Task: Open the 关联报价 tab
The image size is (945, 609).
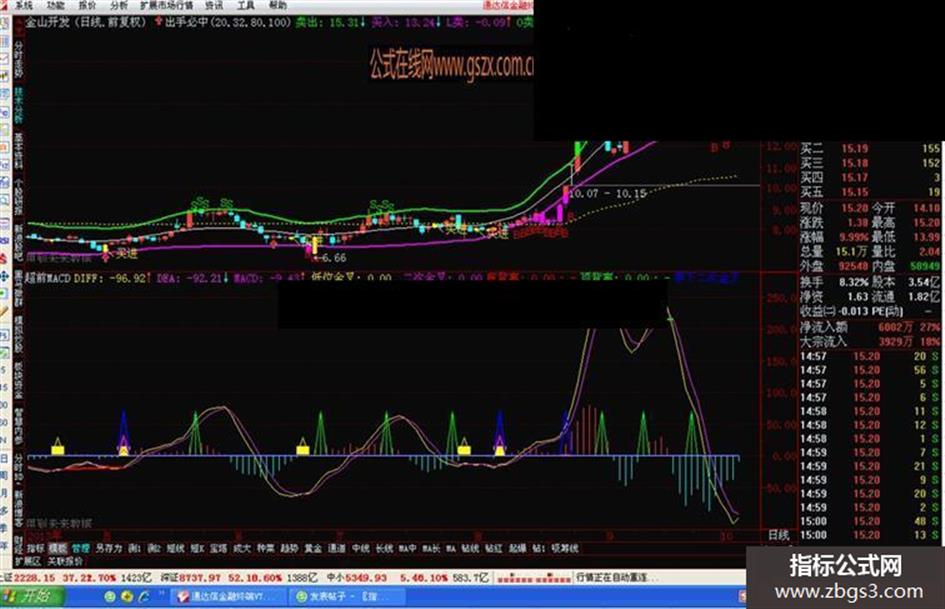Action: (x=65, y=561)
